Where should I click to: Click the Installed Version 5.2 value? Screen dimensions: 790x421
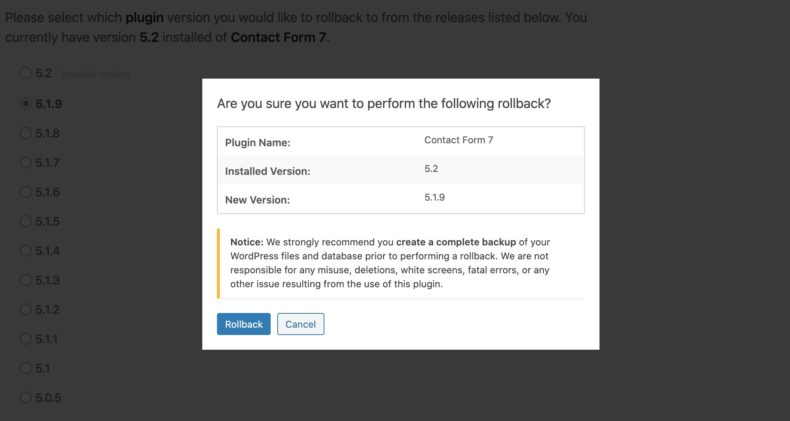tap(431, 169)
